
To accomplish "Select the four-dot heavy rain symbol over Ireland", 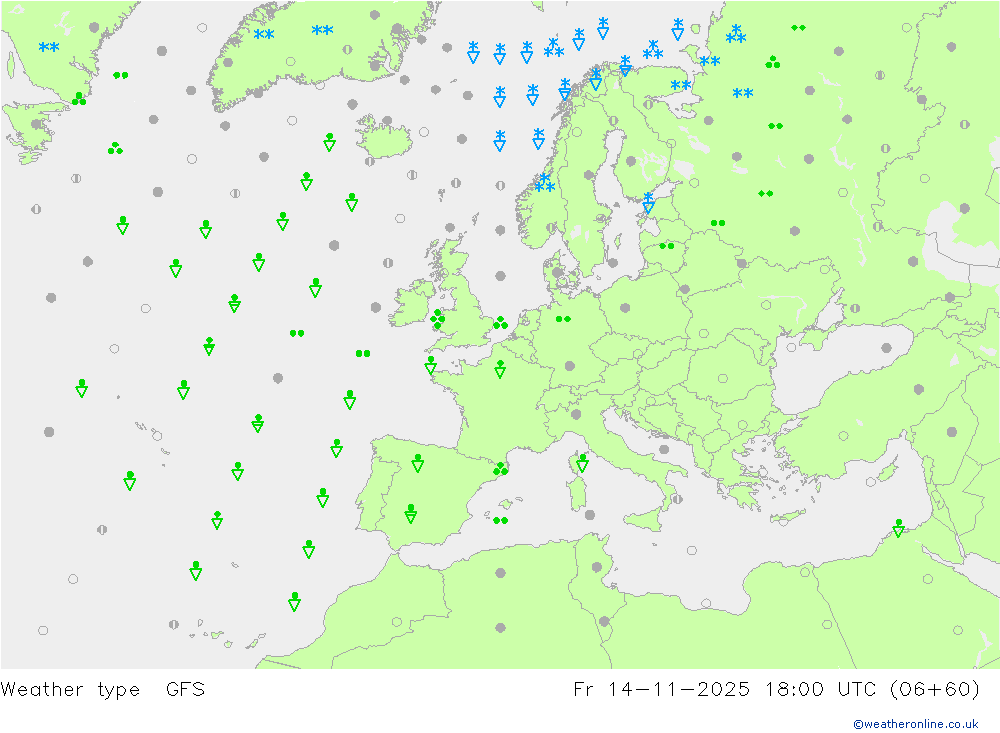I will [x=438, y=319].
